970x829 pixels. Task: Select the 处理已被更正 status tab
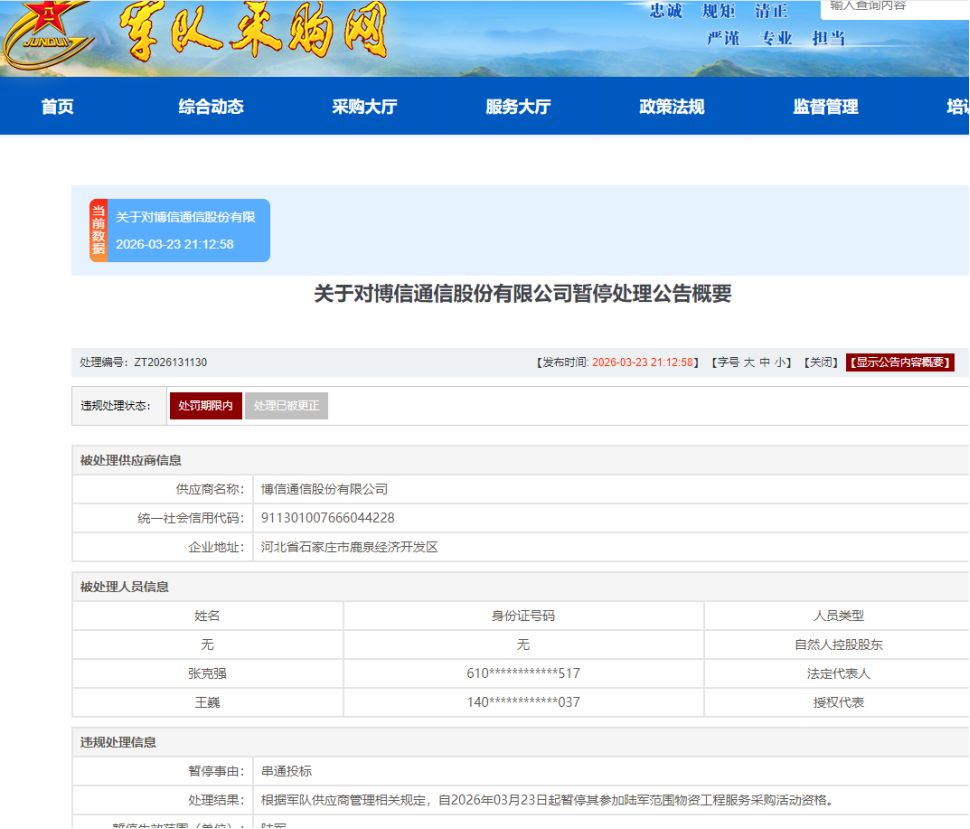[x=286, y=406]
